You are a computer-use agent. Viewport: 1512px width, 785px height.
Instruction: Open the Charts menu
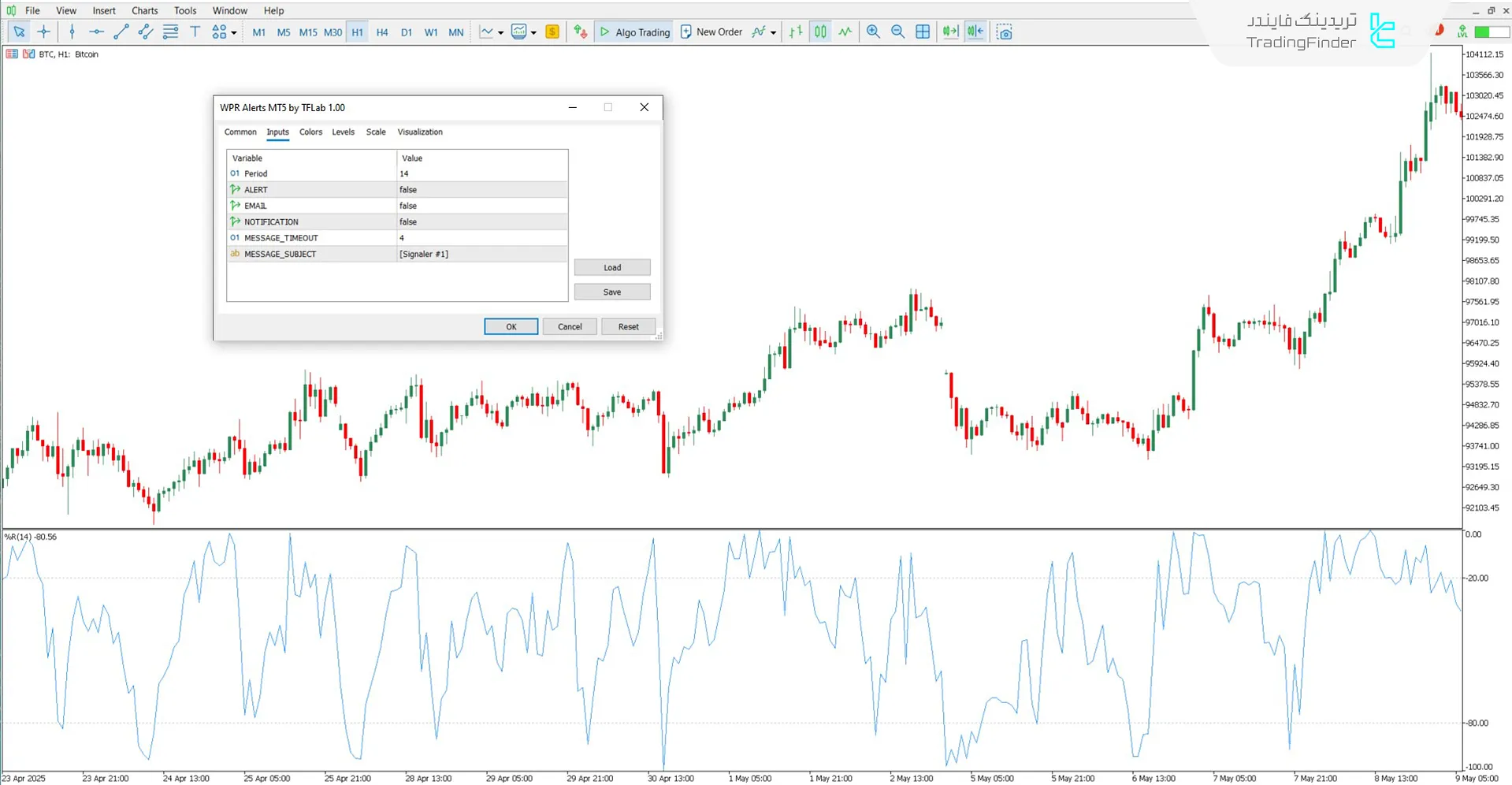pyautogui.click(x=144, y=10)
